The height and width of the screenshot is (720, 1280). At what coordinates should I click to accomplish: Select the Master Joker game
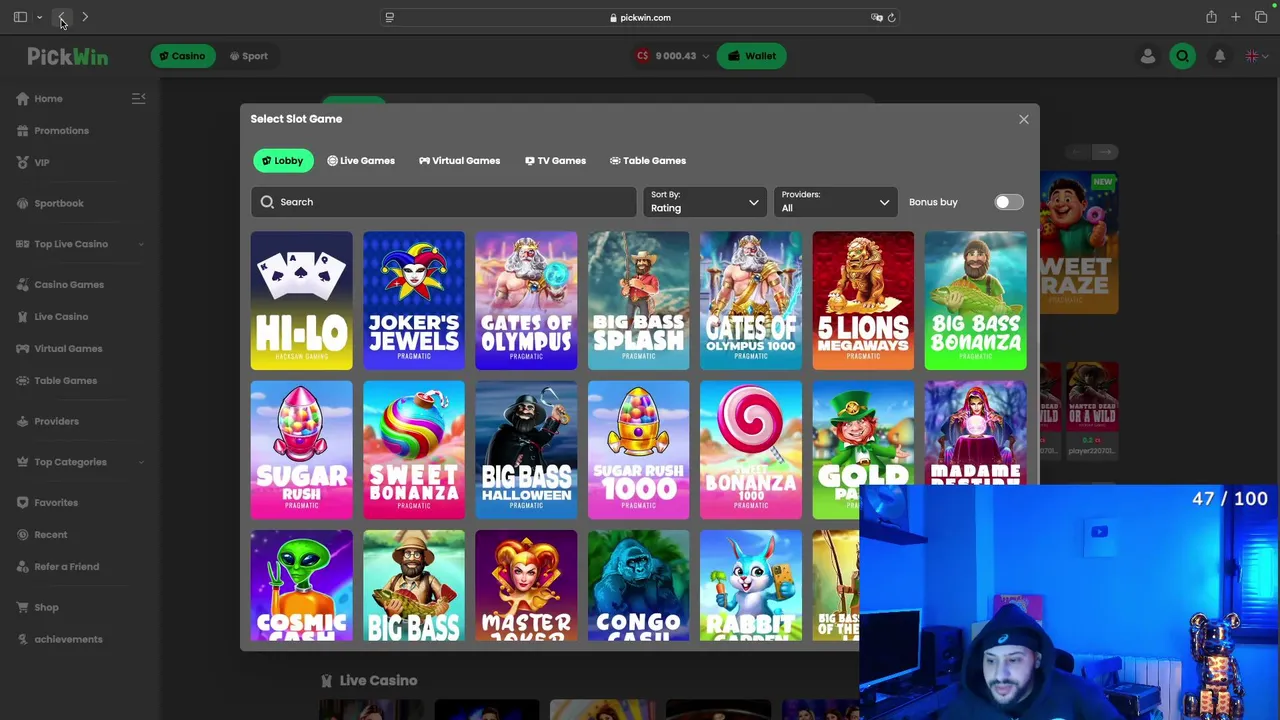[526, 586]
